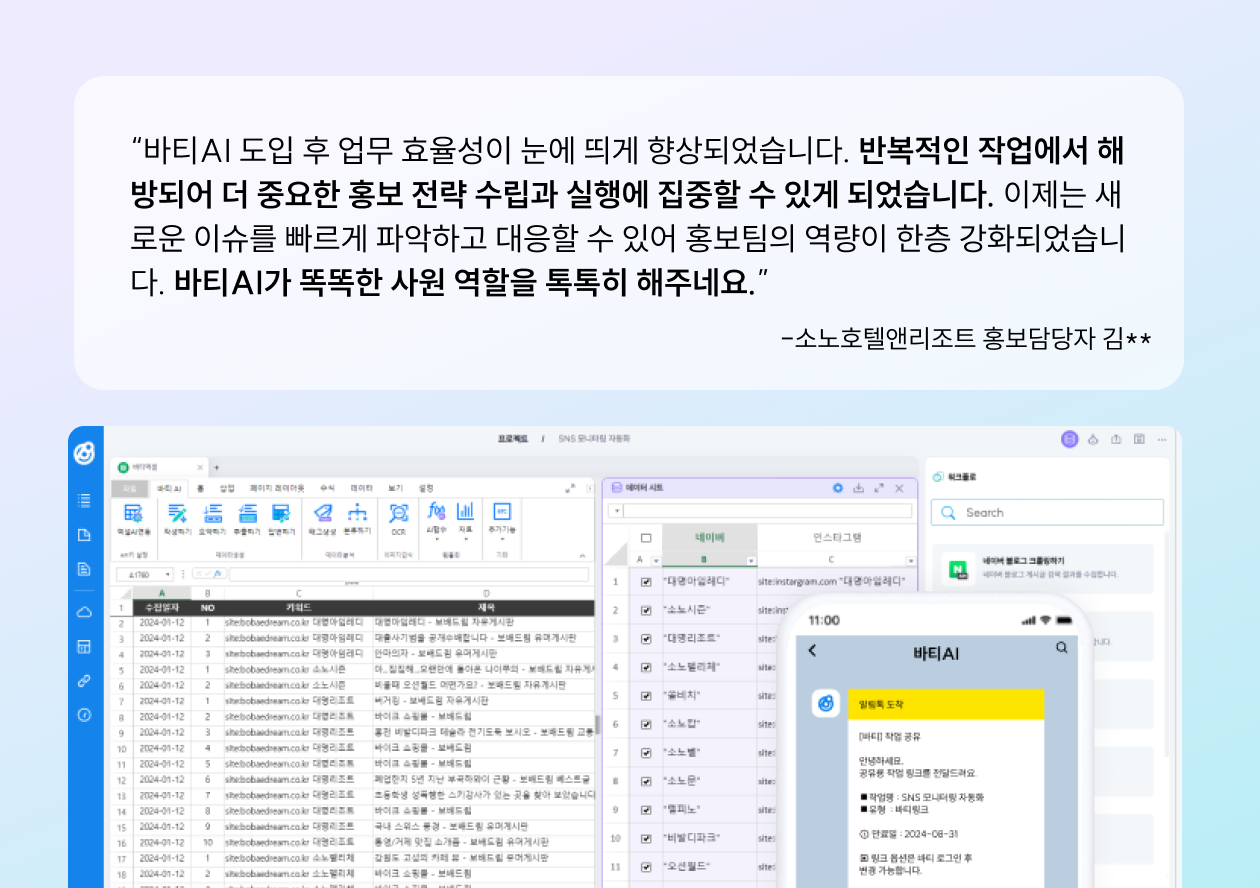This screenshot has height=888, width=1260.
Task: Select the 인스타그램 column header in 데이터 시트
Action: pos(838,537)
